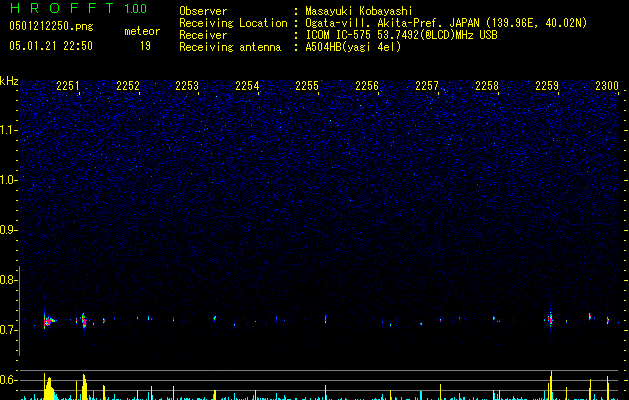Click the 0.9 kHz axis label
Screen dimensions: 629x400
[x=9, y=230]
